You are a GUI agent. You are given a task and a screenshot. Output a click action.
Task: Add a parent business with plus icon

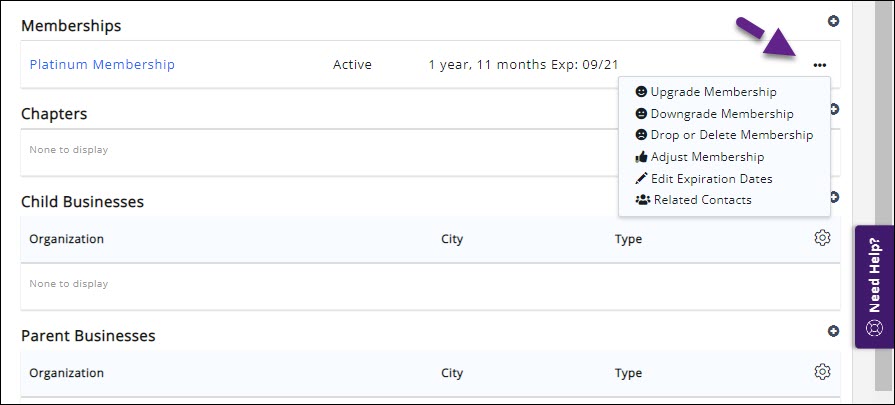coord(833,331)
